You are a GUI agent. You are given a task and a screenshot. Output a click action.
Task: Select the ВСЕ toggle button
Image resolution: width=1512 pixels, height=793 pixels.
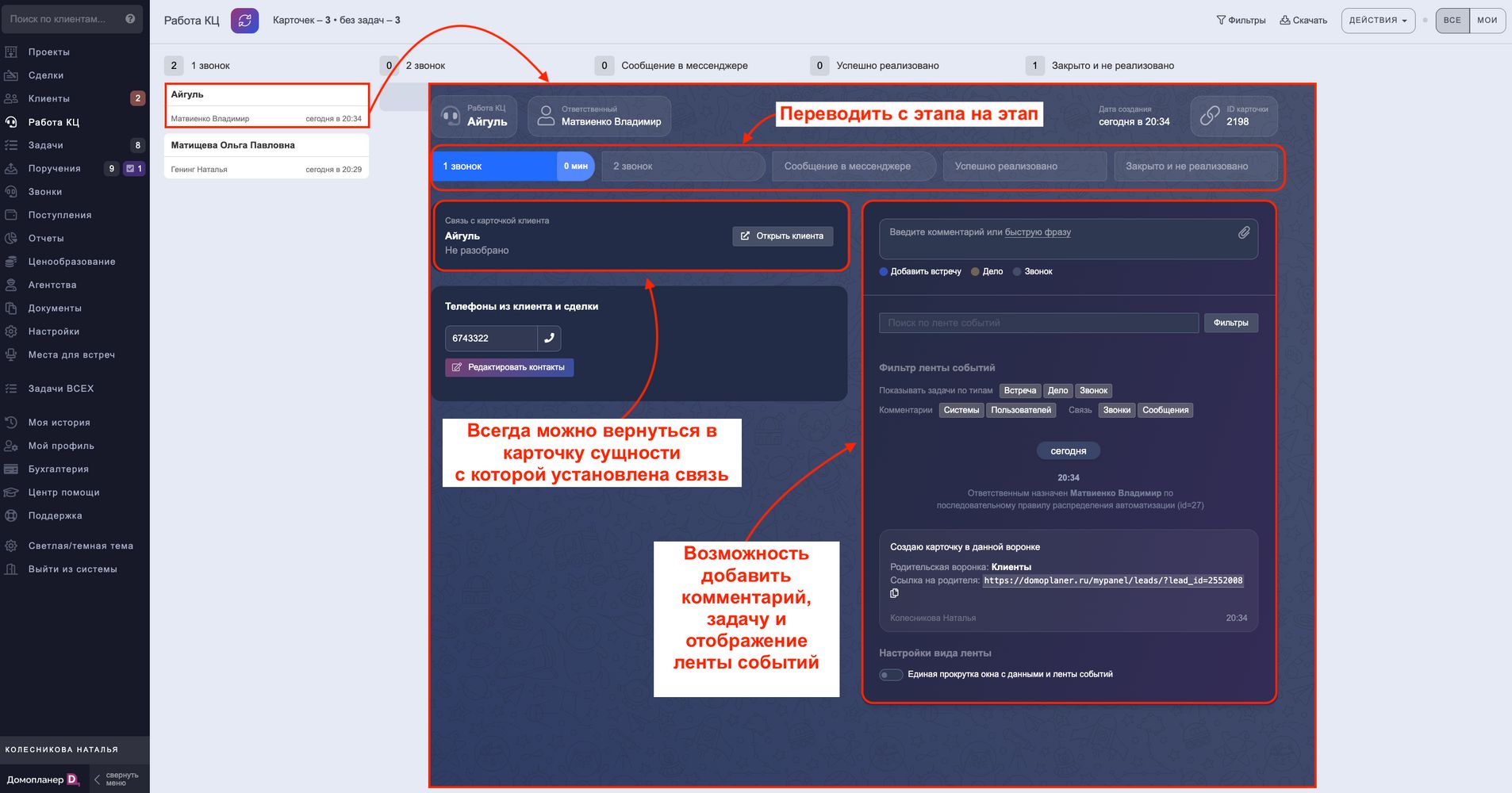[x=1453, y=21]
